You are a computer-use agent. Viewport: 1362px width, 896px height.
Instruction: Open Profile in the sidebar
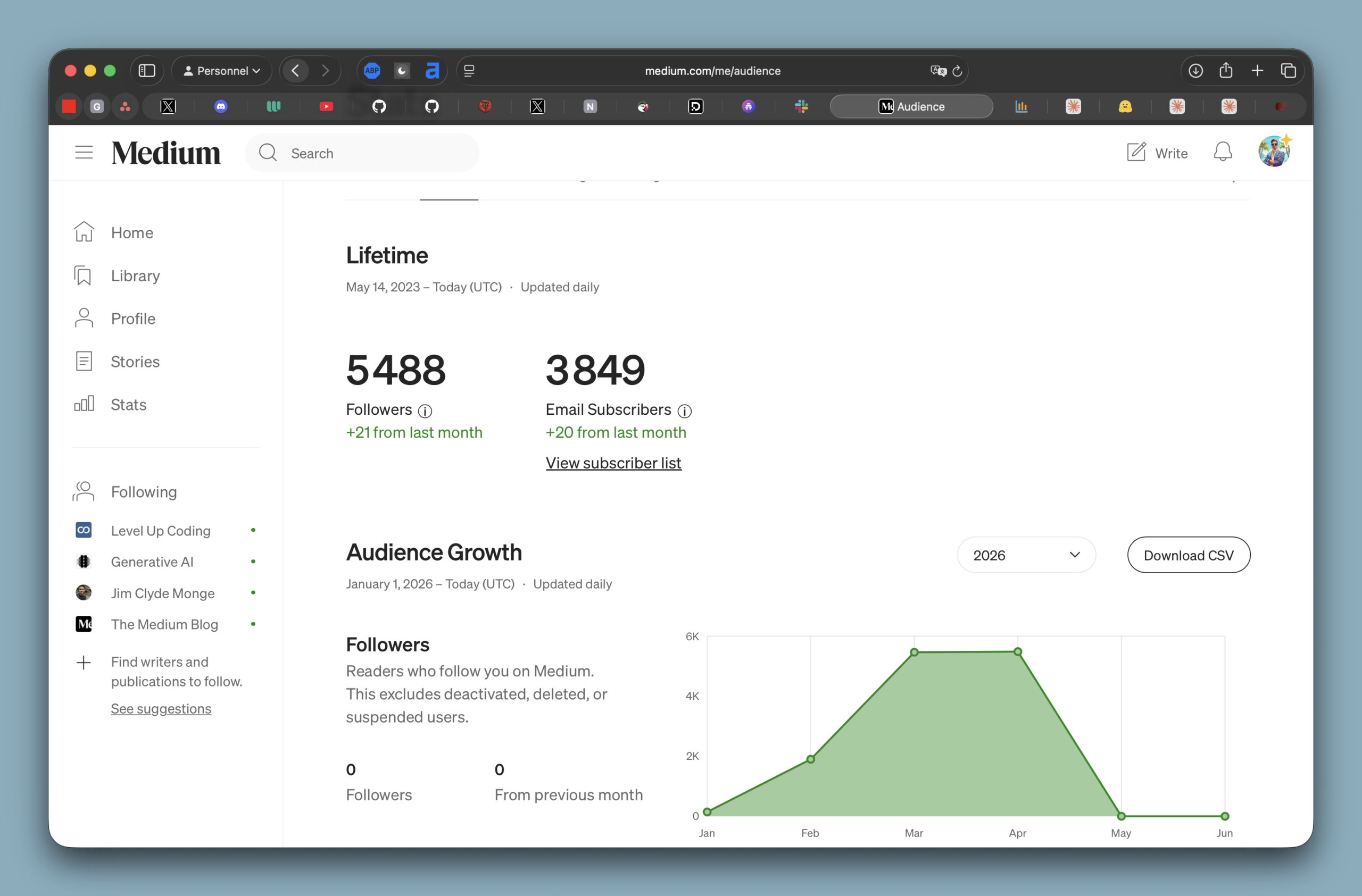coord(115,319)
